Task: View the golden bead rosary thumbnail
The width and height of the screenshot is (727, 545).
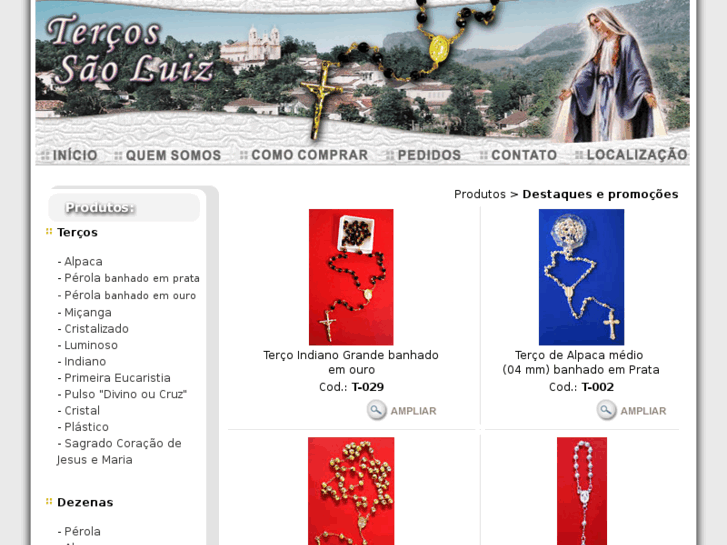Action: coord(351,491)
